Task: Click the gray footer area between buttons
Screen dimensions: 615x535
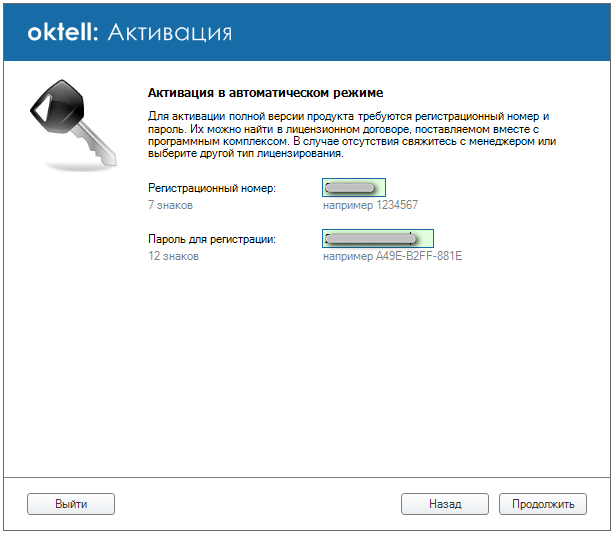Action: coord(258,504)
